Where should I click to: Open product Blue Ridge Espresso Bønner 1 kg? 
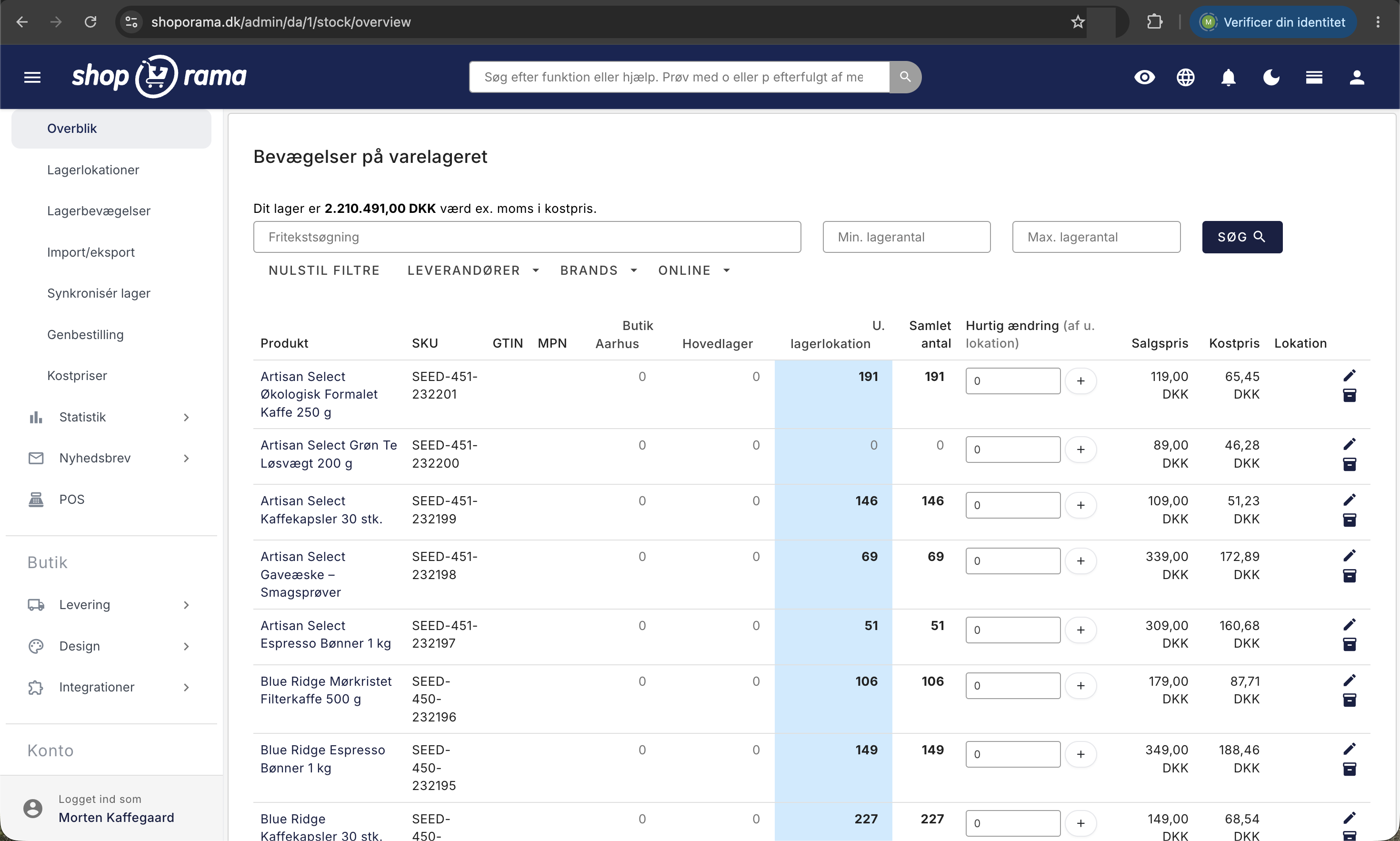(322, 759)
